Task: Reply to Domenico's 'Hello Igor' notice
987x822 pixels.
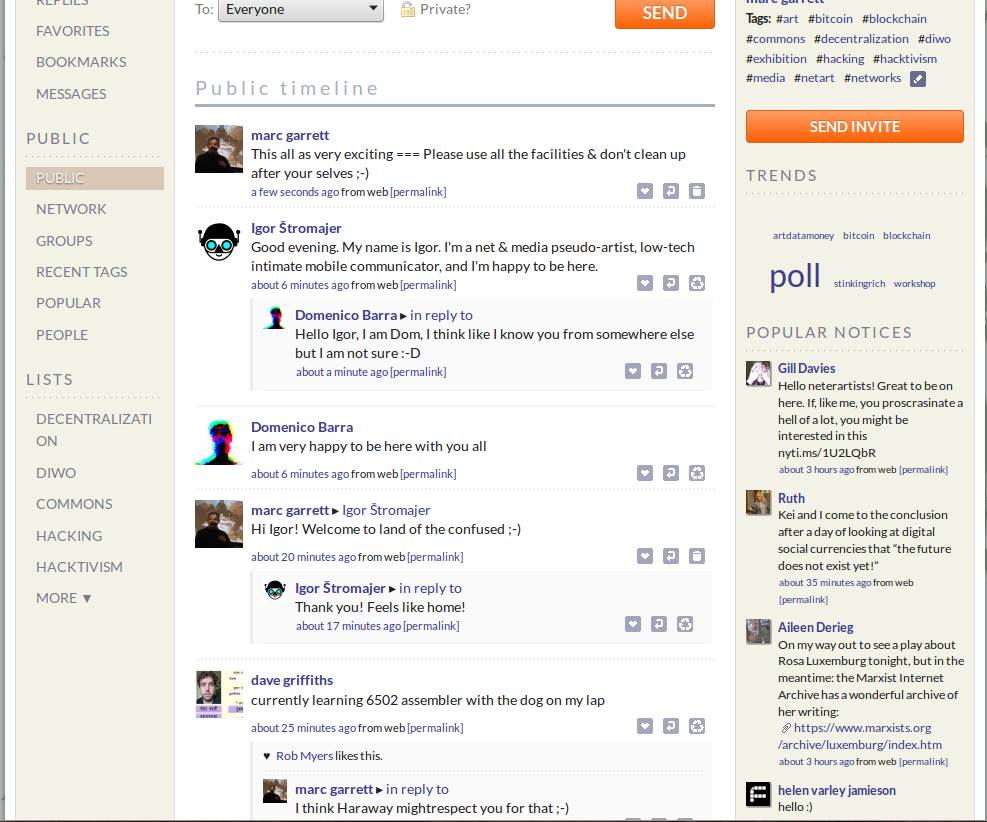Action: (659, 371)
